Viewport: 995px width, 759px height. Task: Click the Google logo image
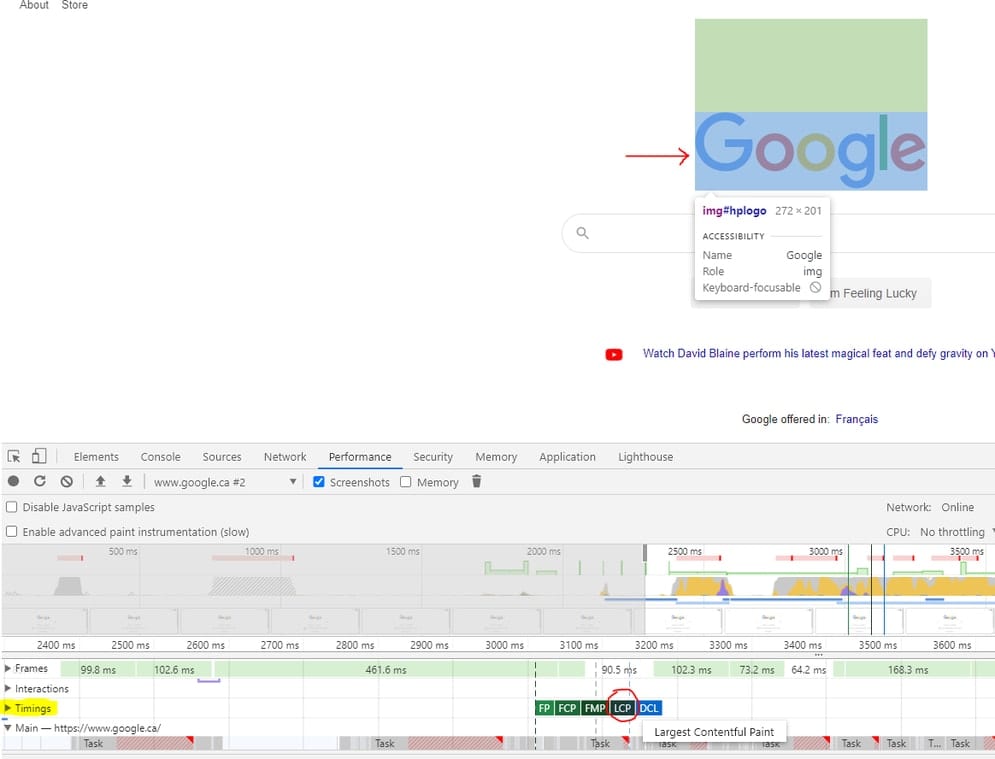click(810, 150)
